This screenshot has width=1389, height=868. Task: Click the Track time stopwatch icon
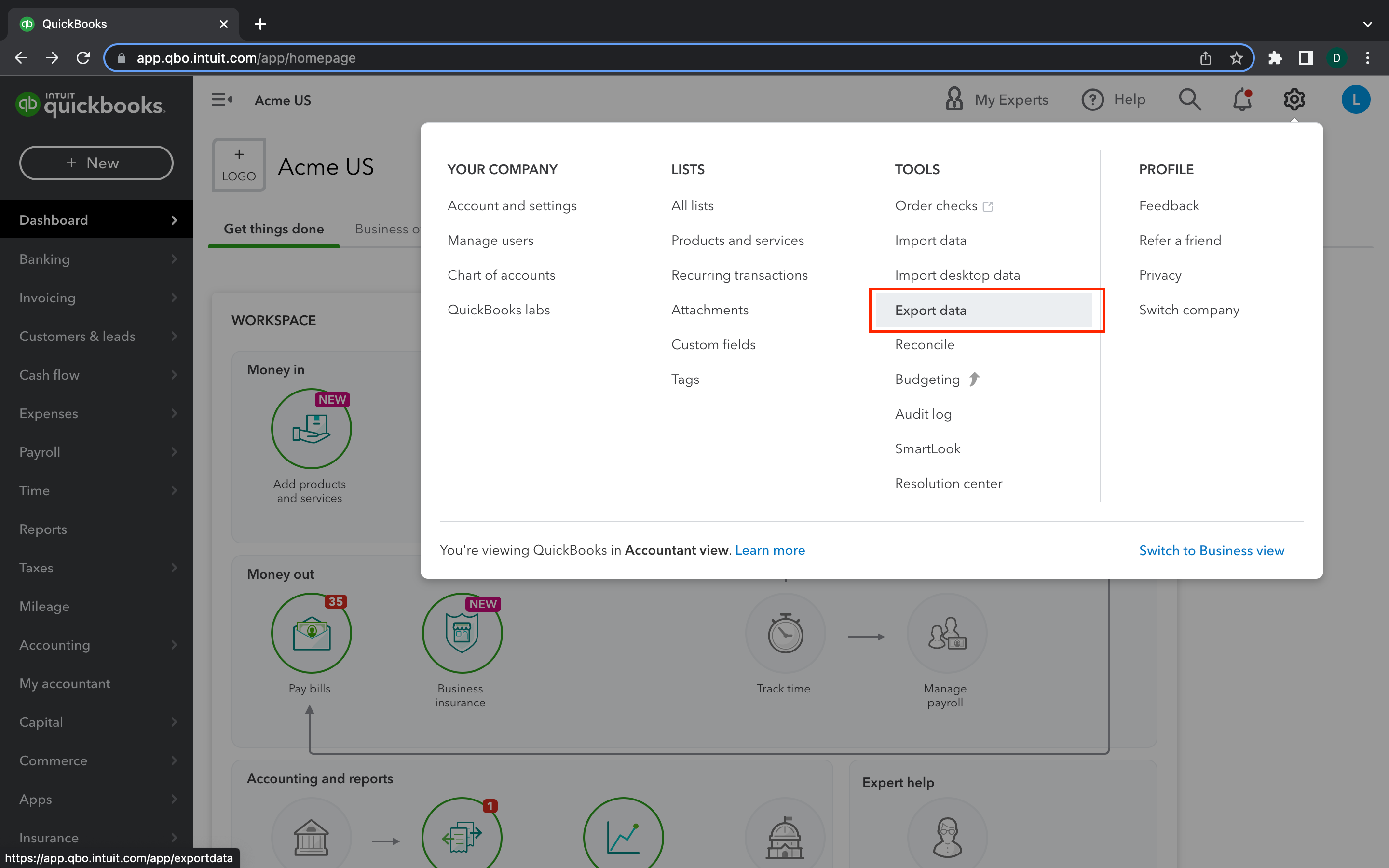(x=785, y=633)
